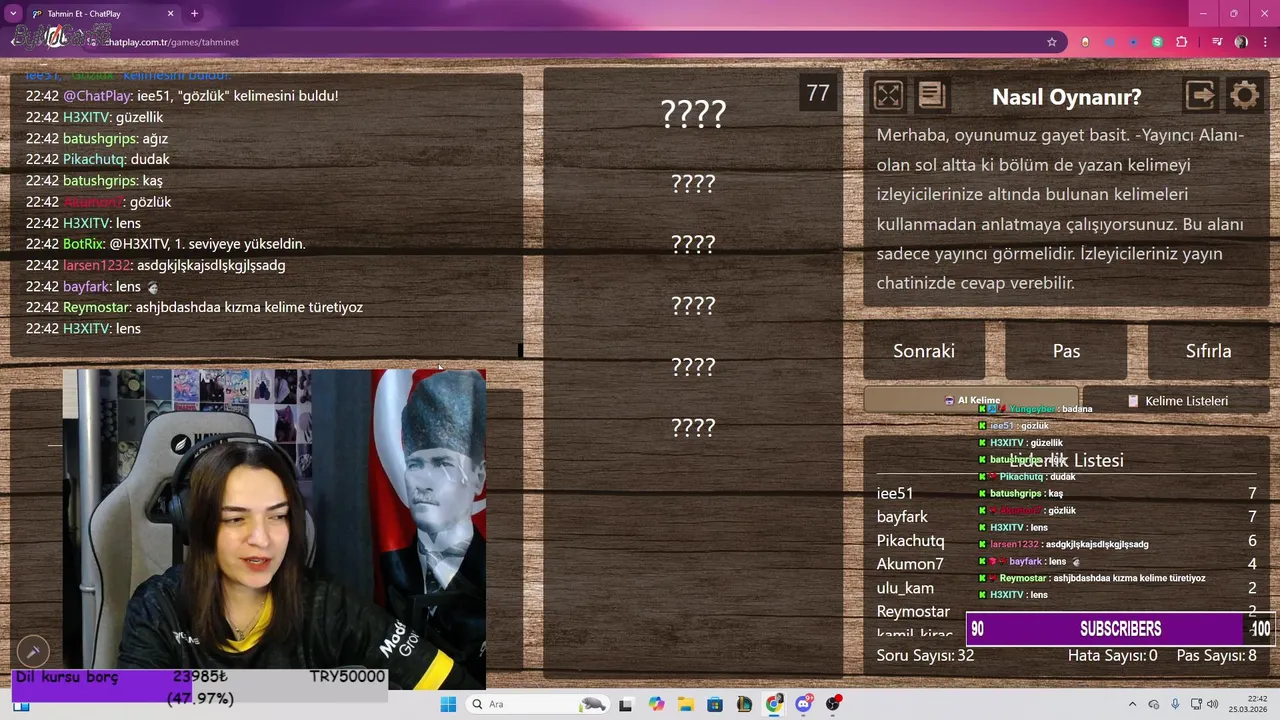1280x720 pixels.
Task: Show hidden system tray icons
Action: point(1133,704)
